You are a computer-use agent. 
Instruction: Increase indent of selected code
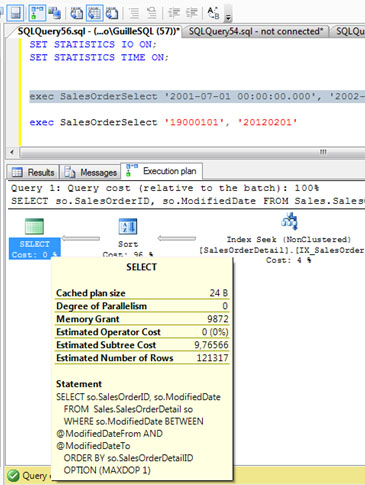coord(191,13)
